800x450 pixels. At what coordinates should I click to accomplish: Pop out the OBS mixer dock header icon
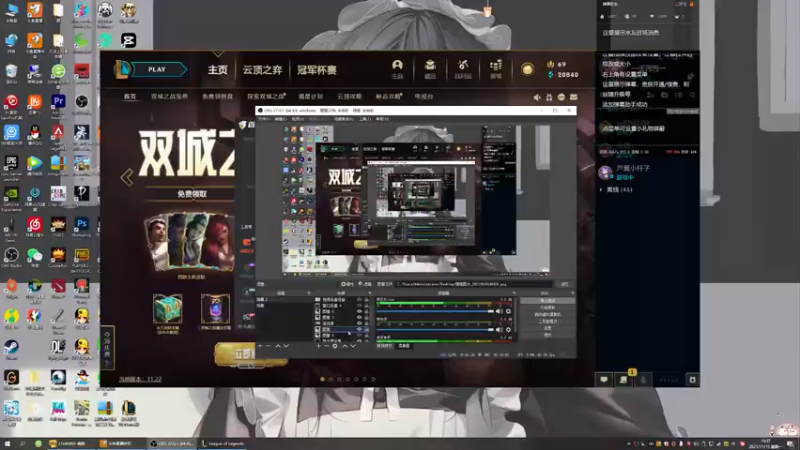coord(514,293)
